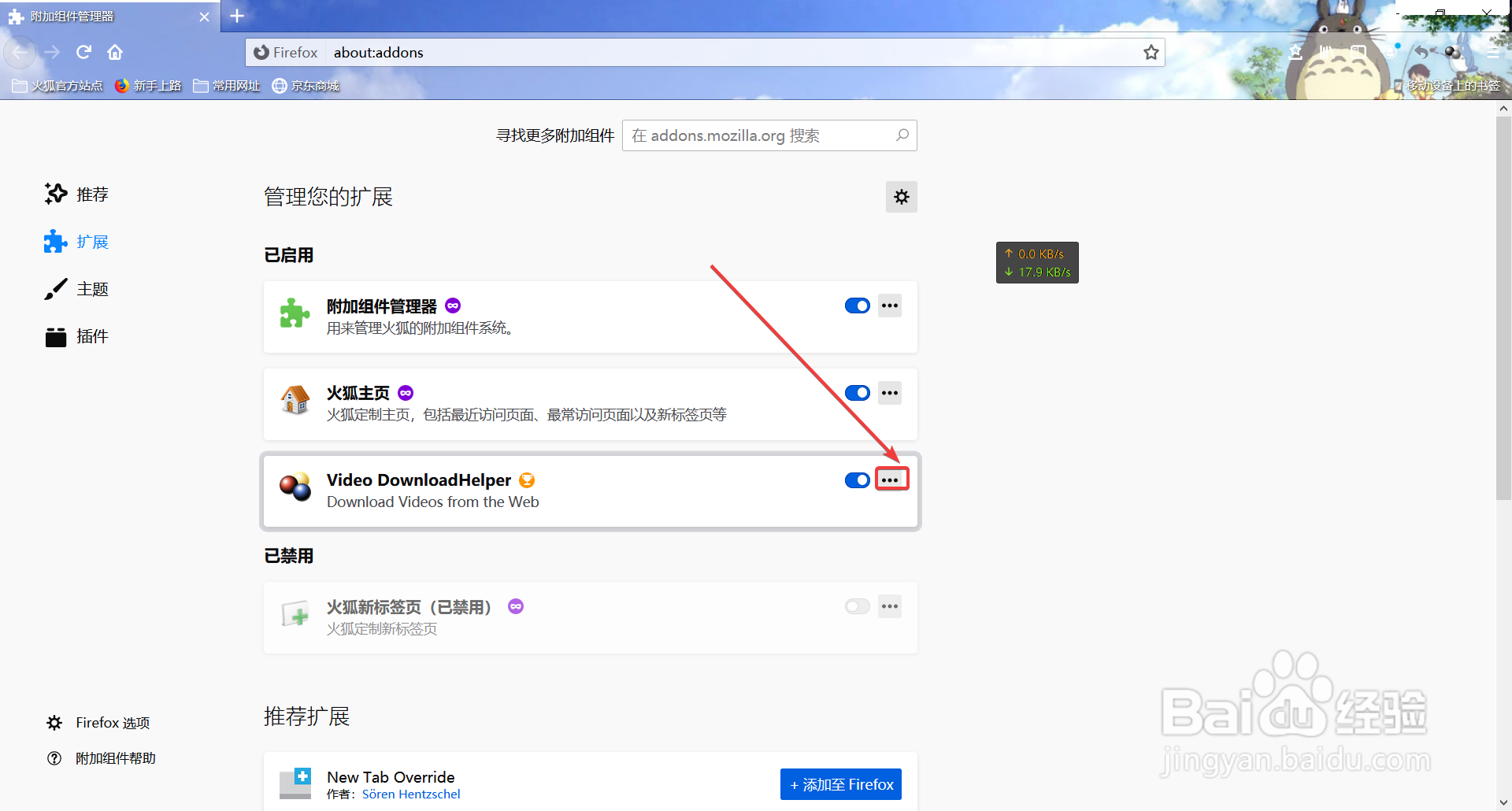The width and height of the screenshot is (1512, 811).
Task: Open Firefox 选项 from sidebar
Action: click(98, 723)
